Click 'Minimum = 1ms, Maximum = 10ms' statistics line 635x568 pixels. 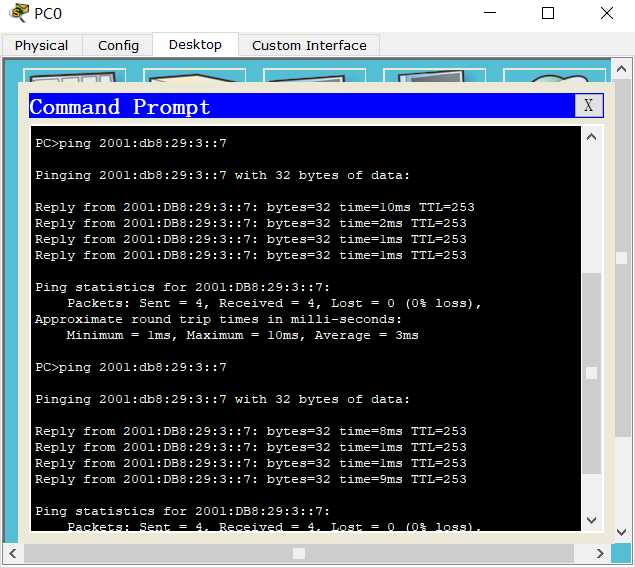click(x=242, y=335)
